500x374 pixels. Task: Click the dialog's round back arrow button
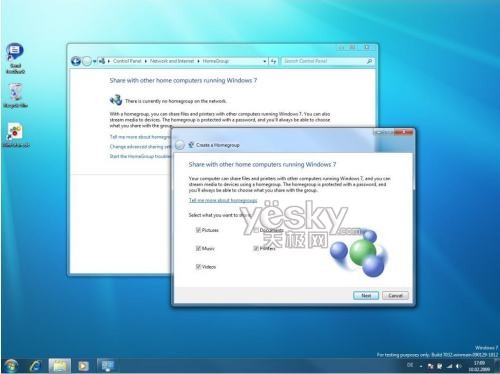(180, 145)
